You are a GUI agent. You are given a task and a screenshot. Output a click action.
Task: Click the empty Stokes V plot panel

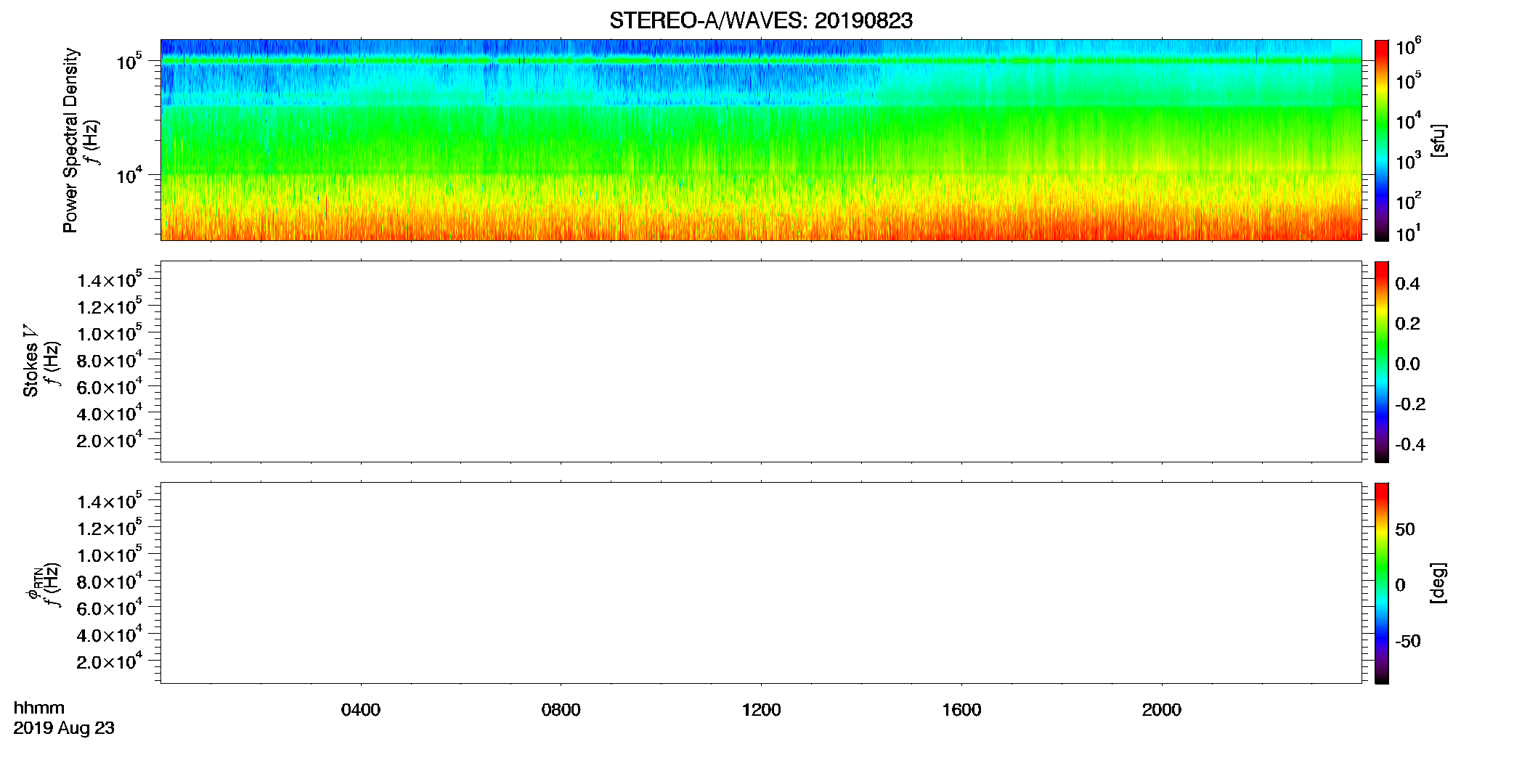coord(760,361)
